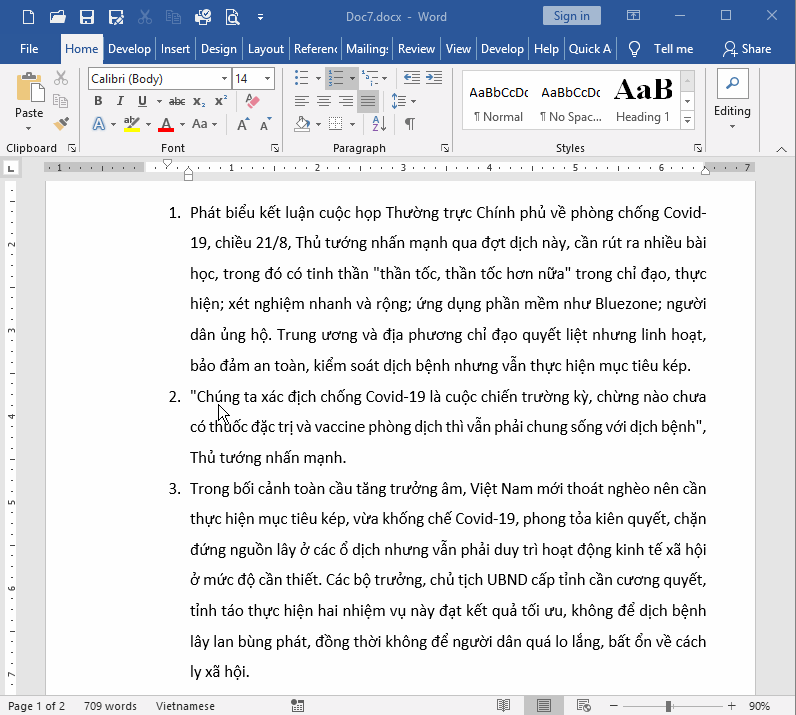Viewport: 796px width, 715px height.
Task: Shrink font size icon
Action: (265, 124)
